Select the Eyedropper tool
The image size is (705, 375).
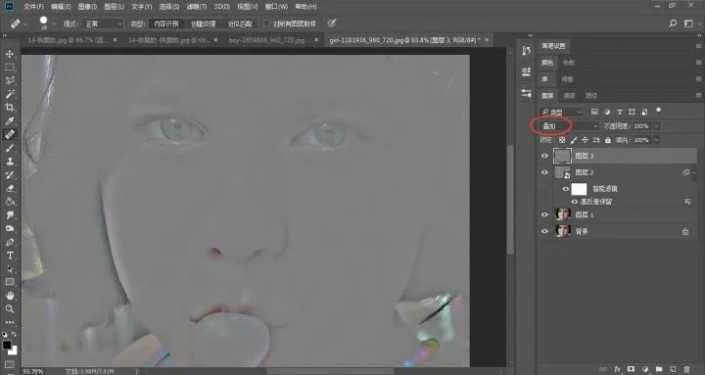pos(9,121)
